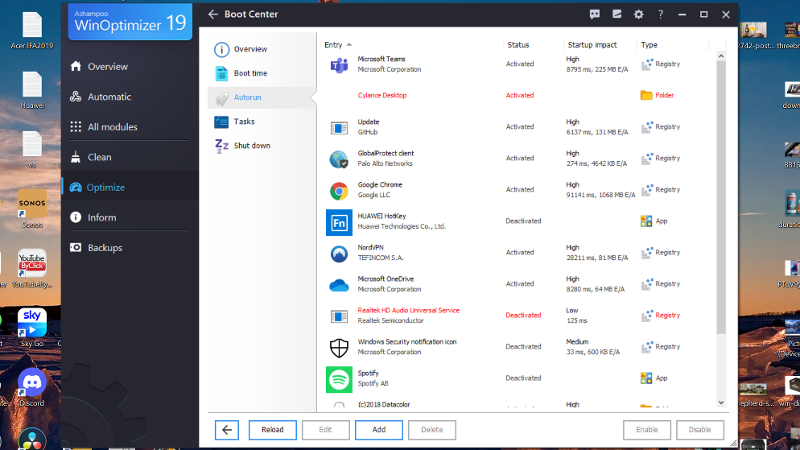Select Windows Security notification icon entry text
Image resolution: width=800 pixels, height=450 pixels.
pos(407,342)
